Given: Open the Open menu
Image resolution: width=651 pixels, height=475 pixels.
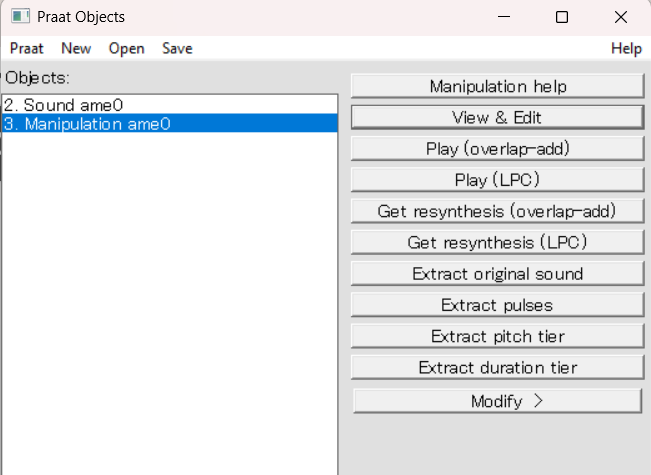Looking at the screenshot, I should 127,49.
